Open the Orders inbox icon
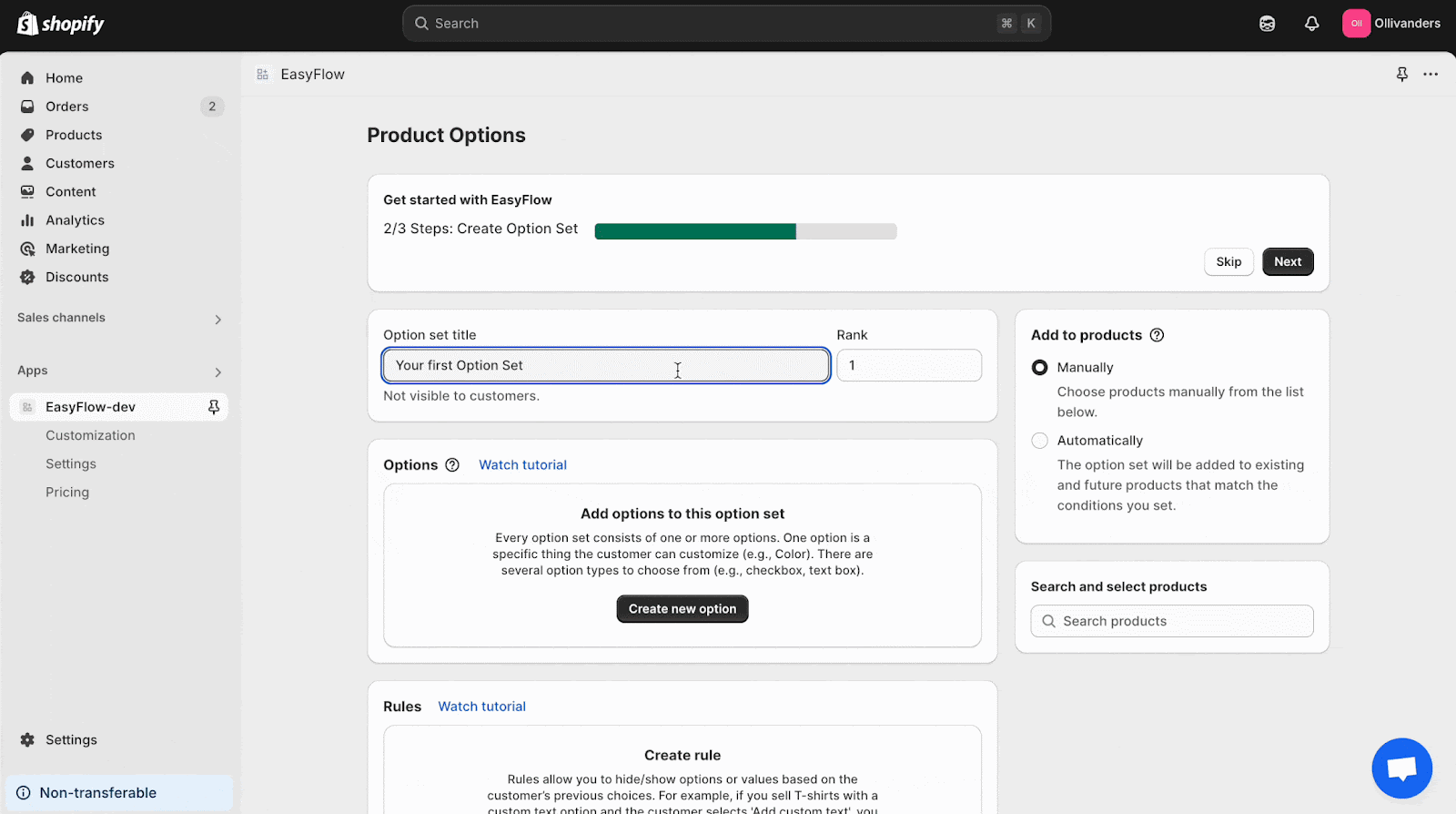Screen dimensions: 1456x814 pos(27,107)
